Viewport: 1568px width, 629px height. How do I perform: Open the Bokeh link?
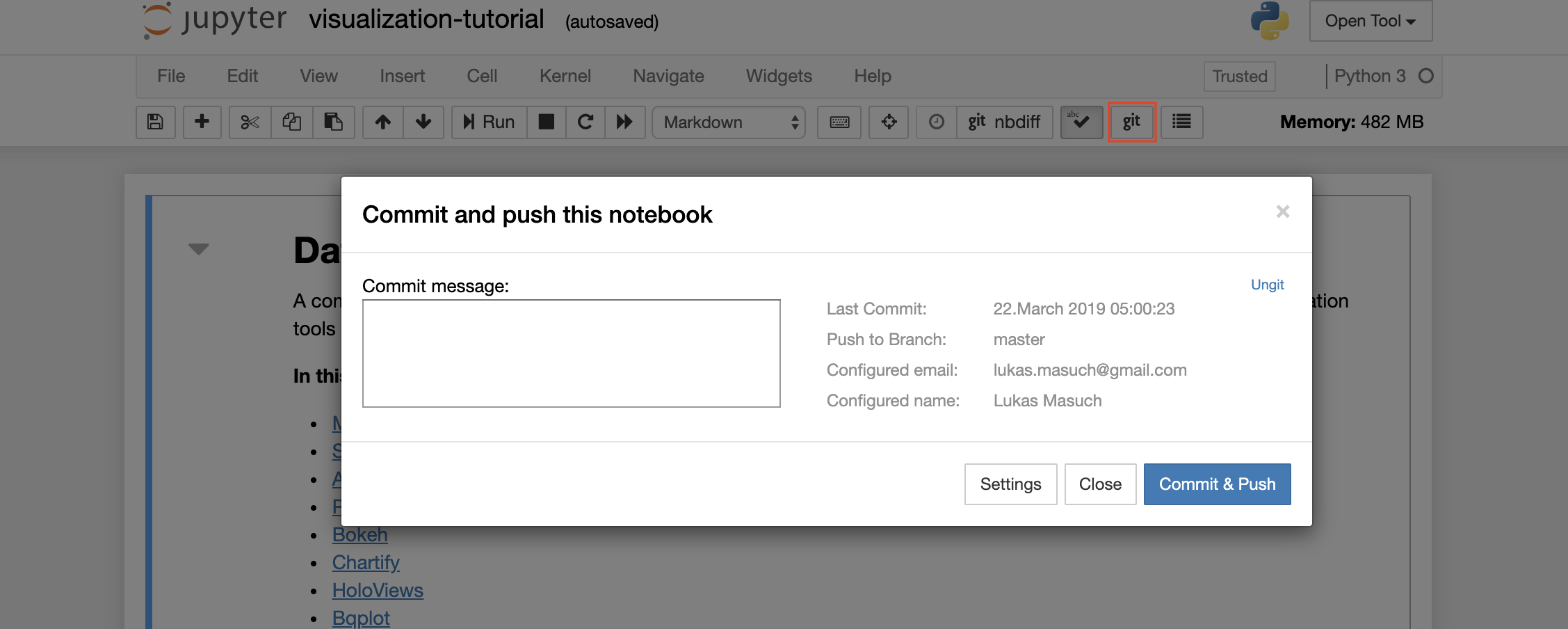(x=359, y=534)
